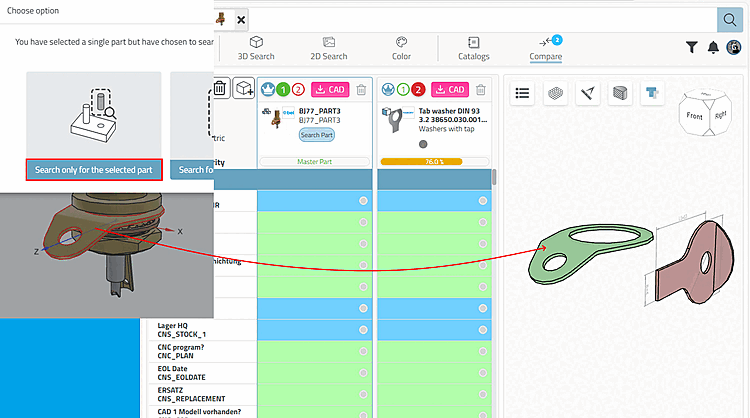Image resolution: width=750 pixels, height=418 pixels.
Task: Activate the section cut icon
Action: [620, 93]
